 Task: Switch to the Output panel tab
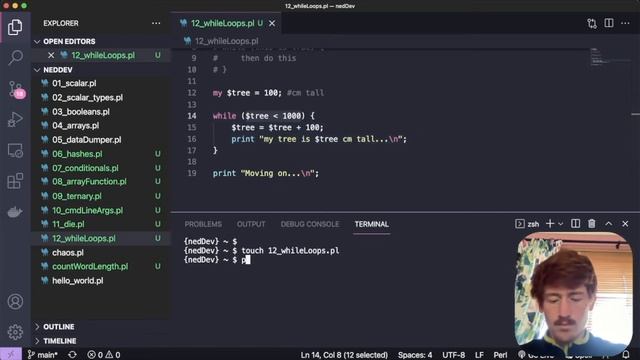coord(251,224)
